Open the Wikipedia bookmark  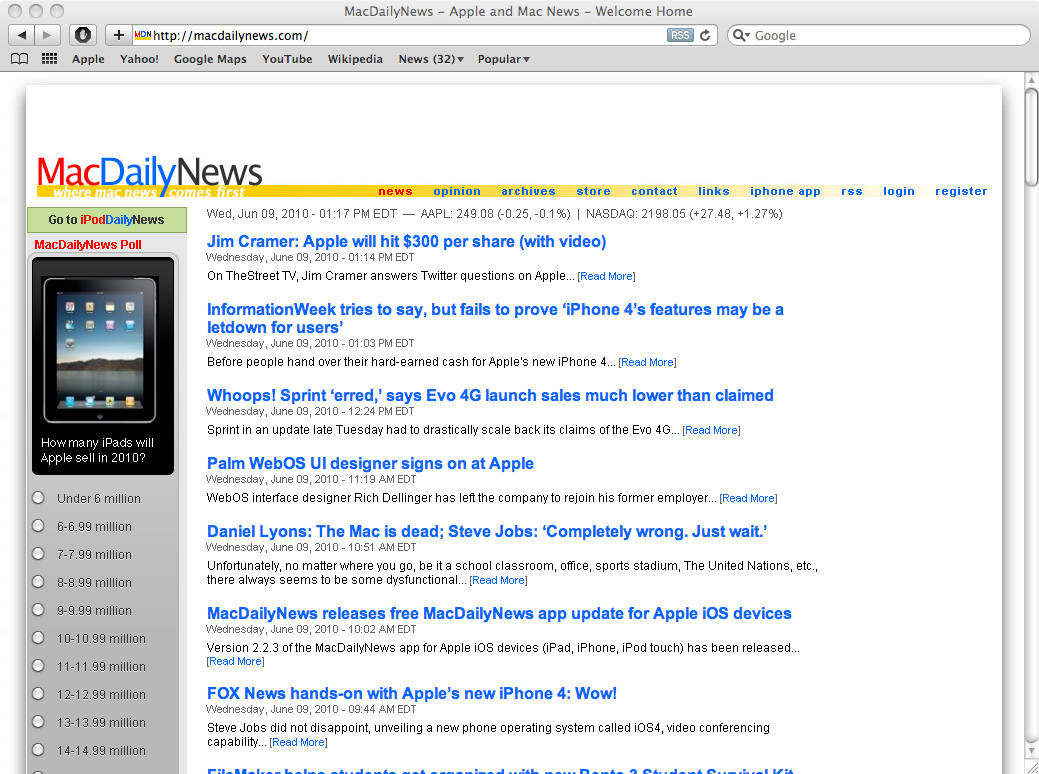[355, 59]
